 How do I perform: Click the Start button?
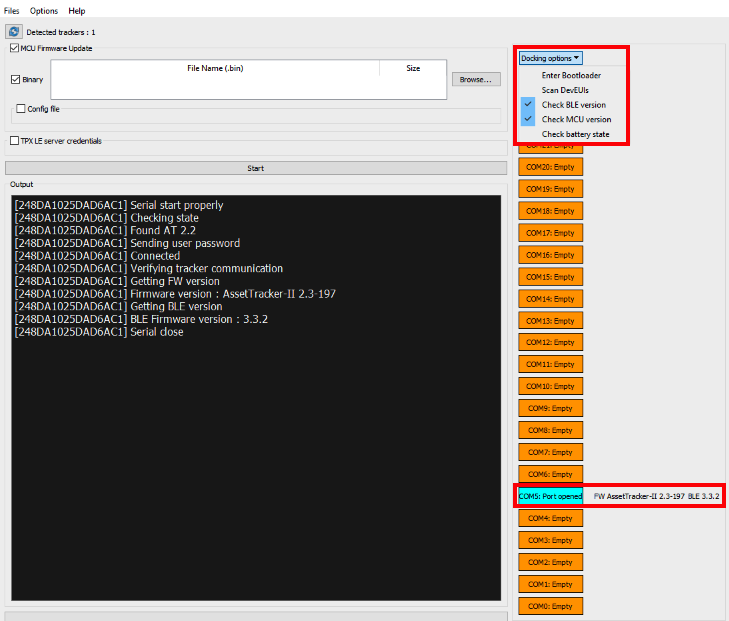pos(256,168)
